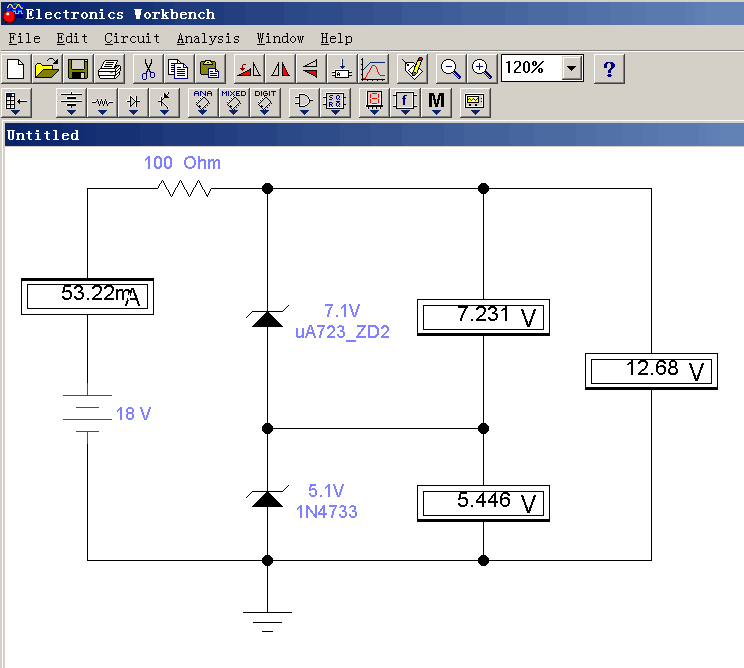Expand the Diodes parts bin
744x668 pixels.
coord(134,102)
